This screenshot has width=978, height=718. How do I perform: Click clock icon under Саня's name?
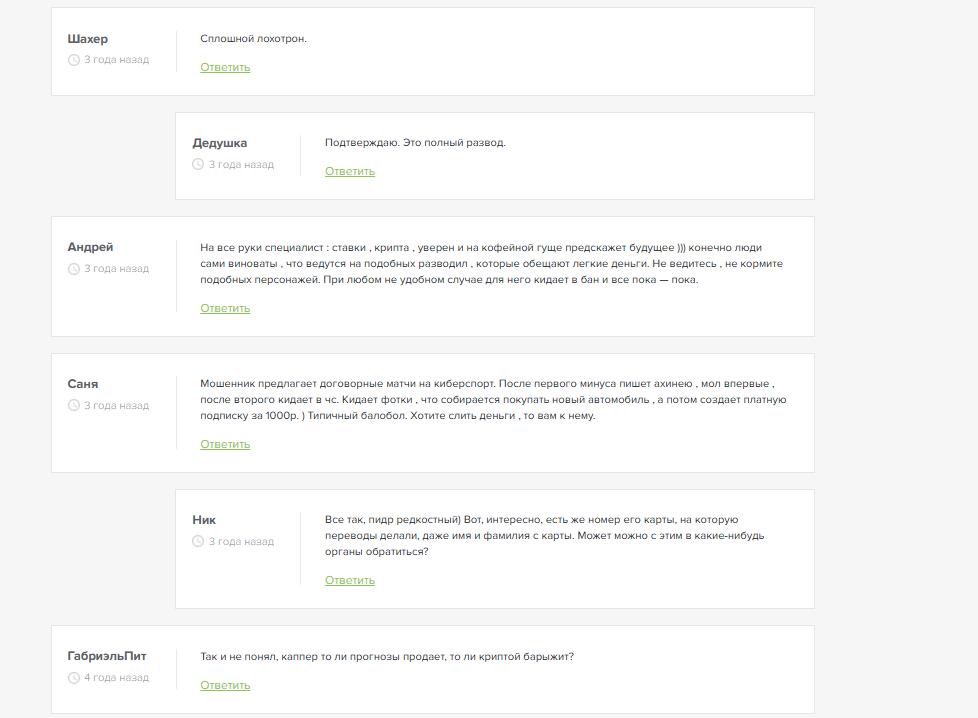pyautogui.click(x=74, y=406)
